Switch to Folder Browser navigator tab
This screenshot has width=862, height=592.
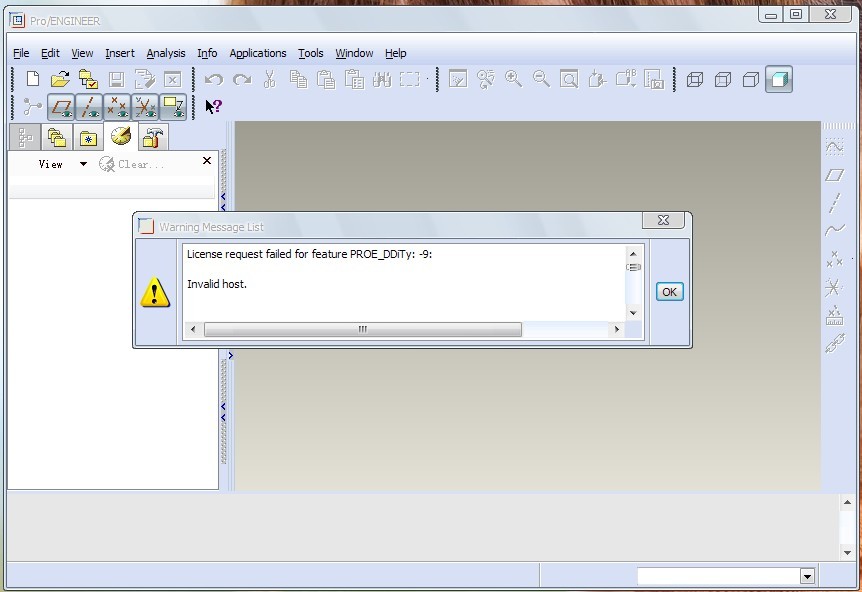coord(57,137)
